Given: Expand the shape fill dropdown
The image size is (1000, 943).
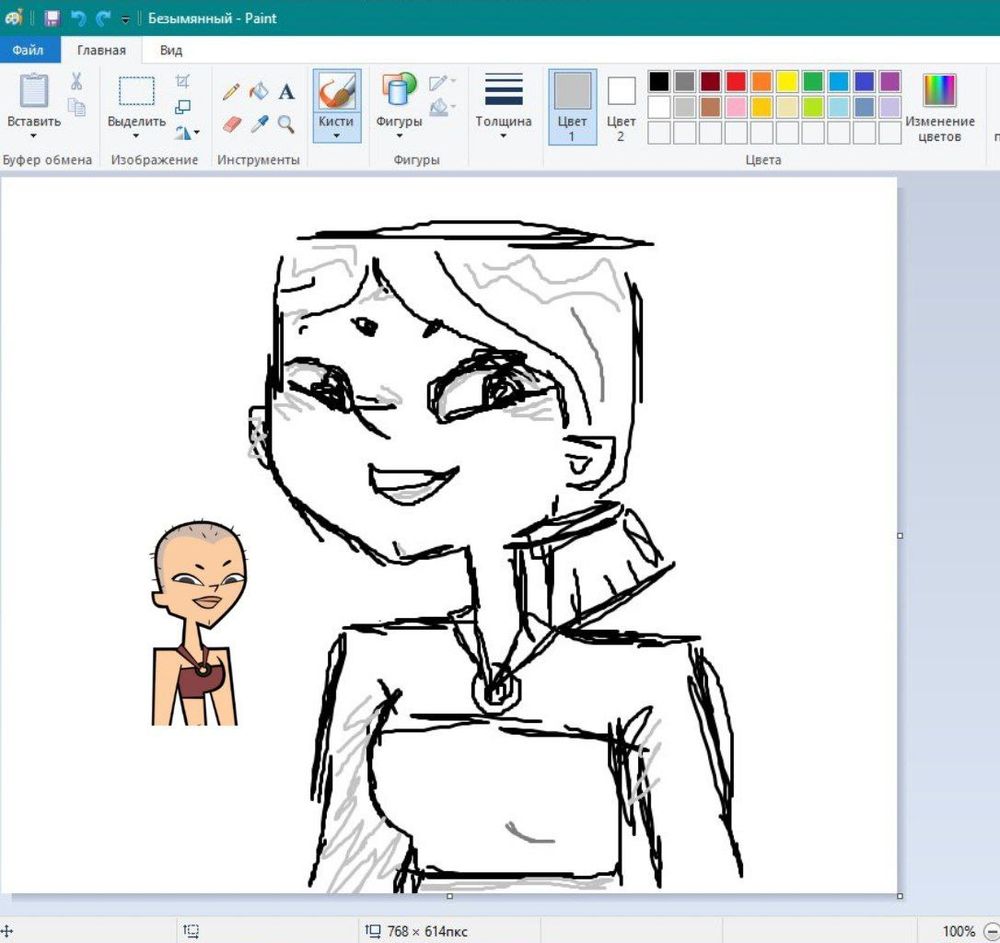Looking at the screenshot, I should pos(453,105).
